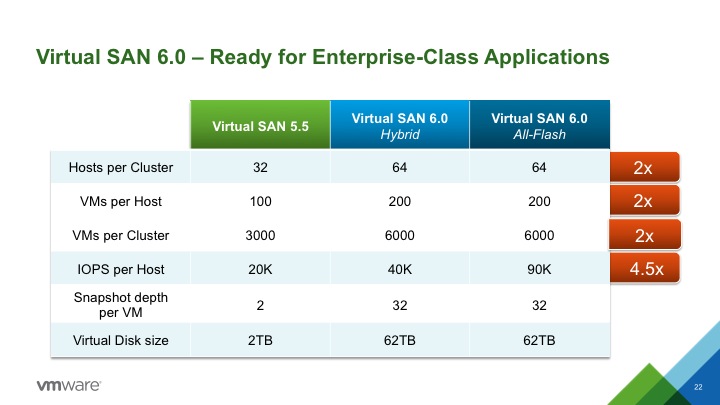Select the Hybrid 200 value for VMs per Host
720x405 pixels.
pyautogui.click(x=399, y=202)
